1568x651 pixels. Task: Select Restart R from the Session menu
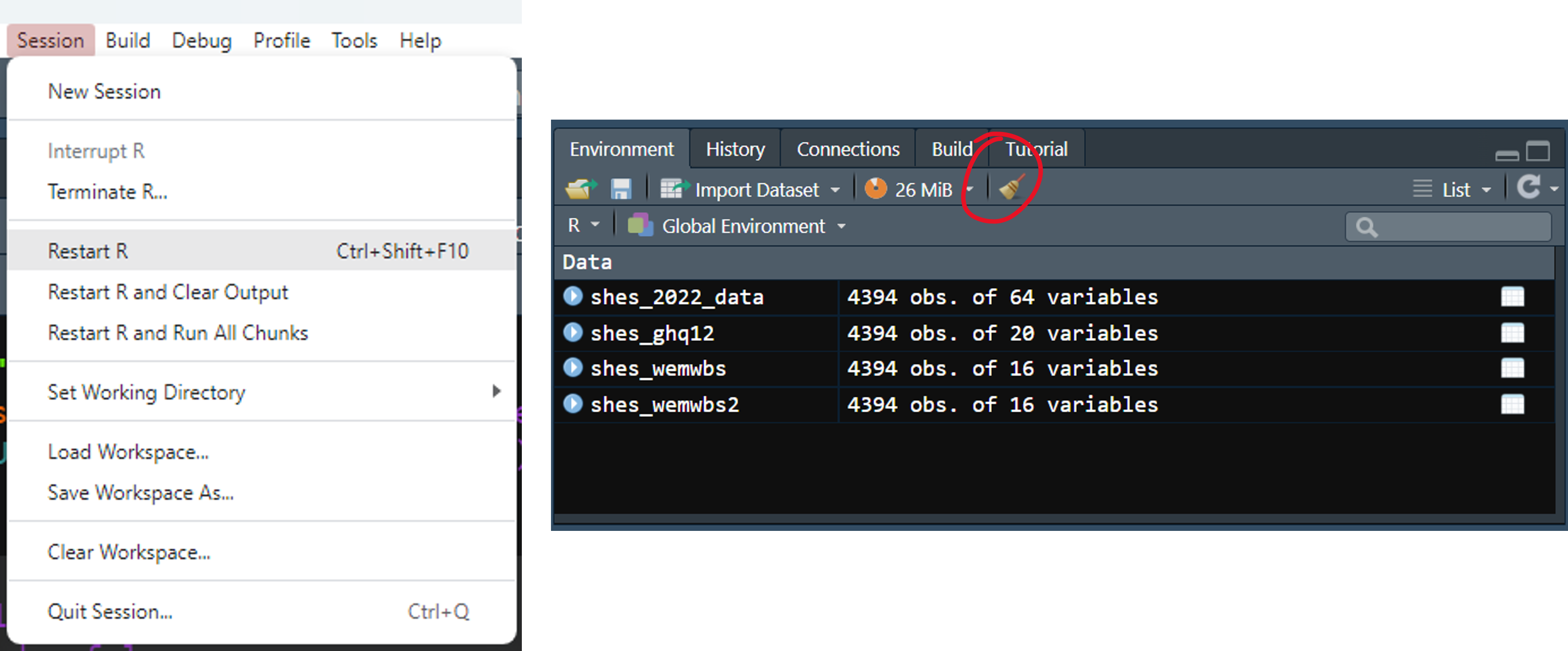88,251
